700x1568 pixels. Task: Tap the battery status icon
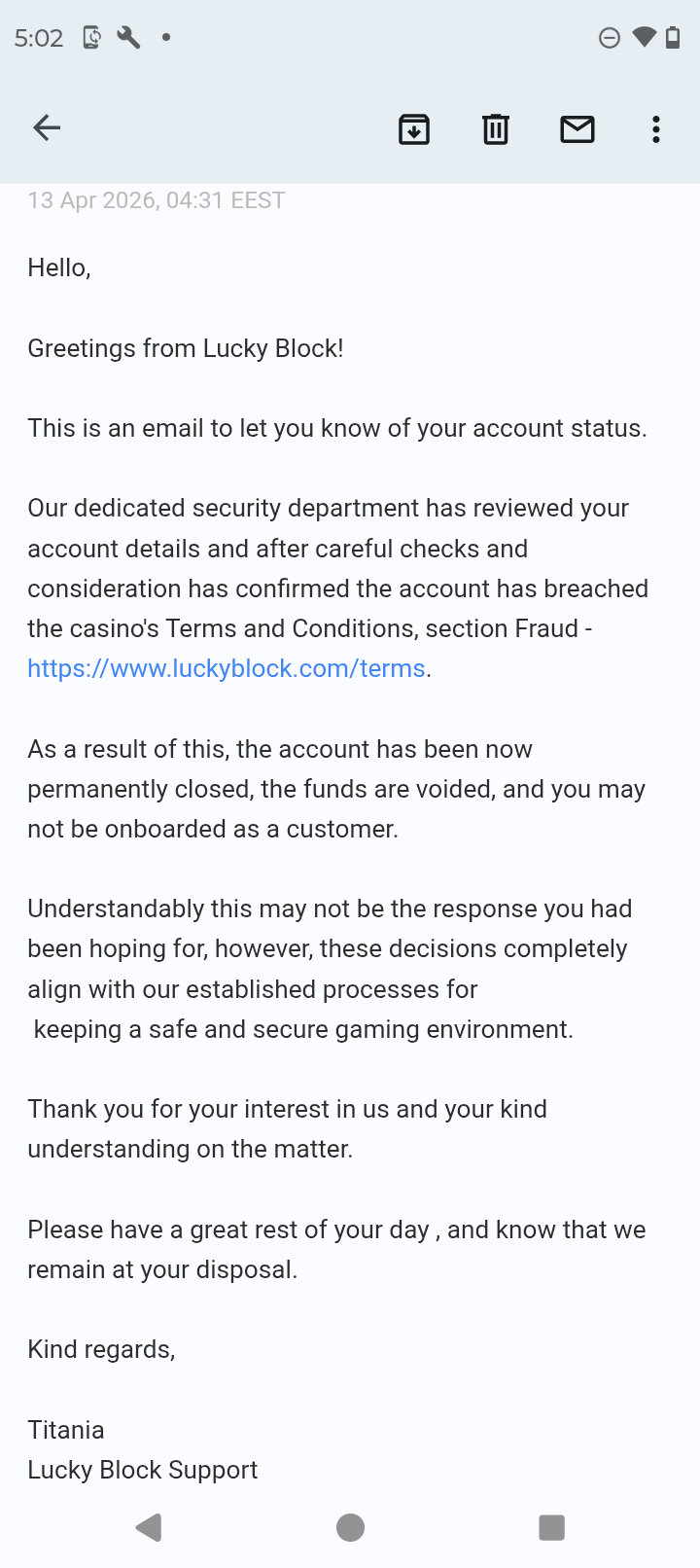click(673, 37)
